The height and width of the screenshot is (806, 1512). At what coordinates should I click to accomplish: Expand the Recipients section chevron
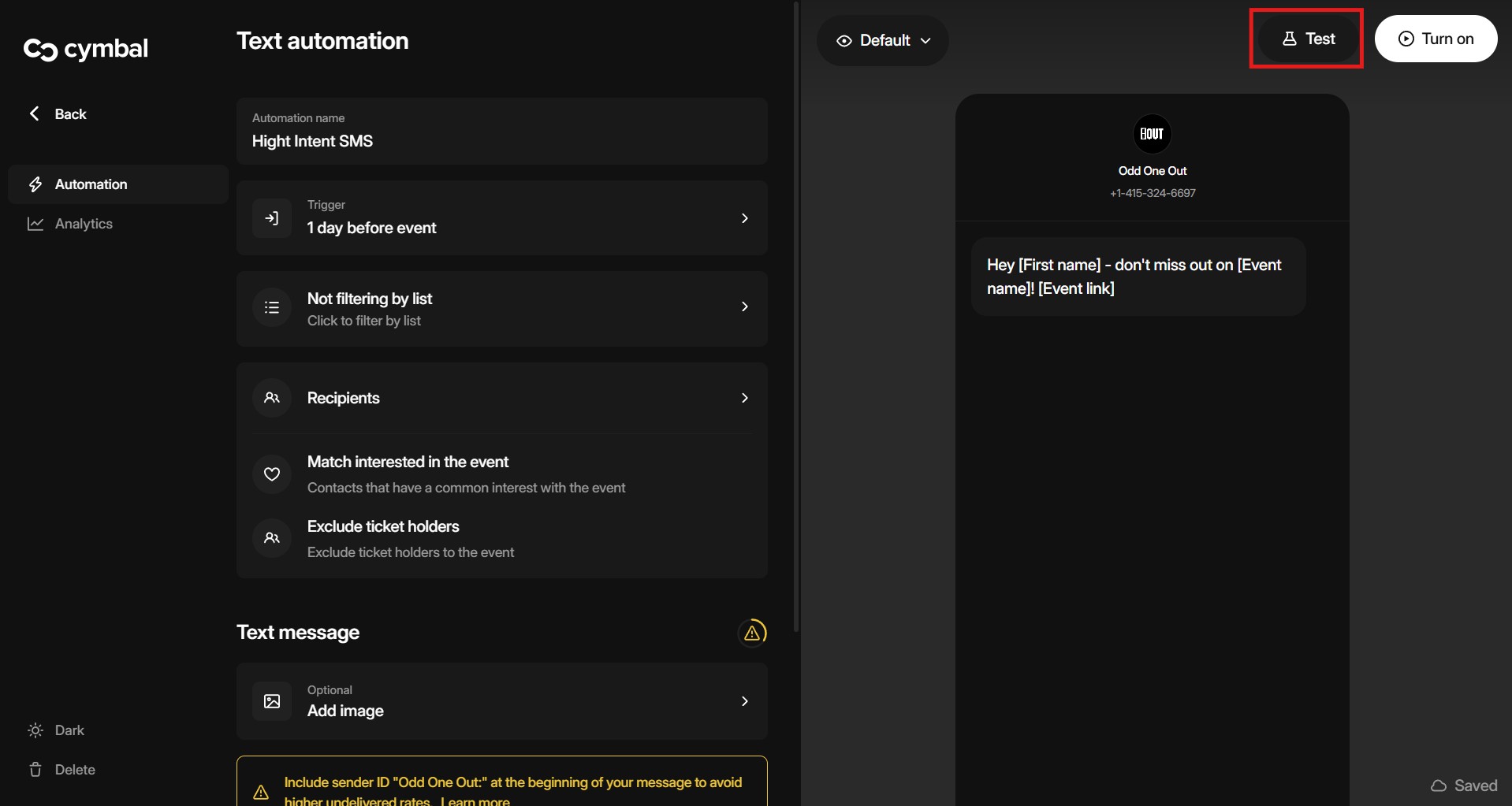click(x=744, y=398)
